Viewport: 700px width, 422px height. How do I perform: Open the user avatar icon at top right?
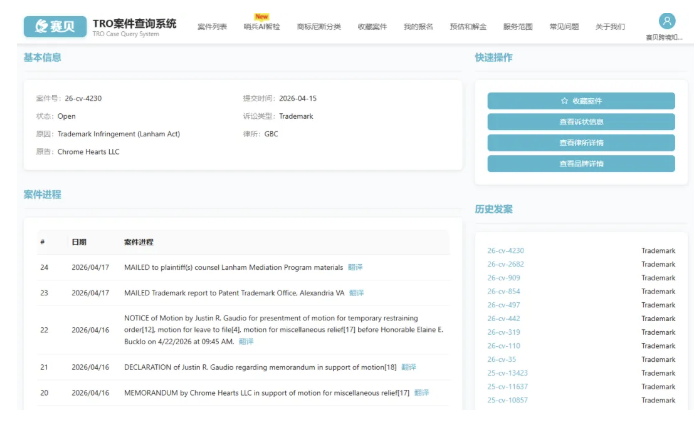666,21
